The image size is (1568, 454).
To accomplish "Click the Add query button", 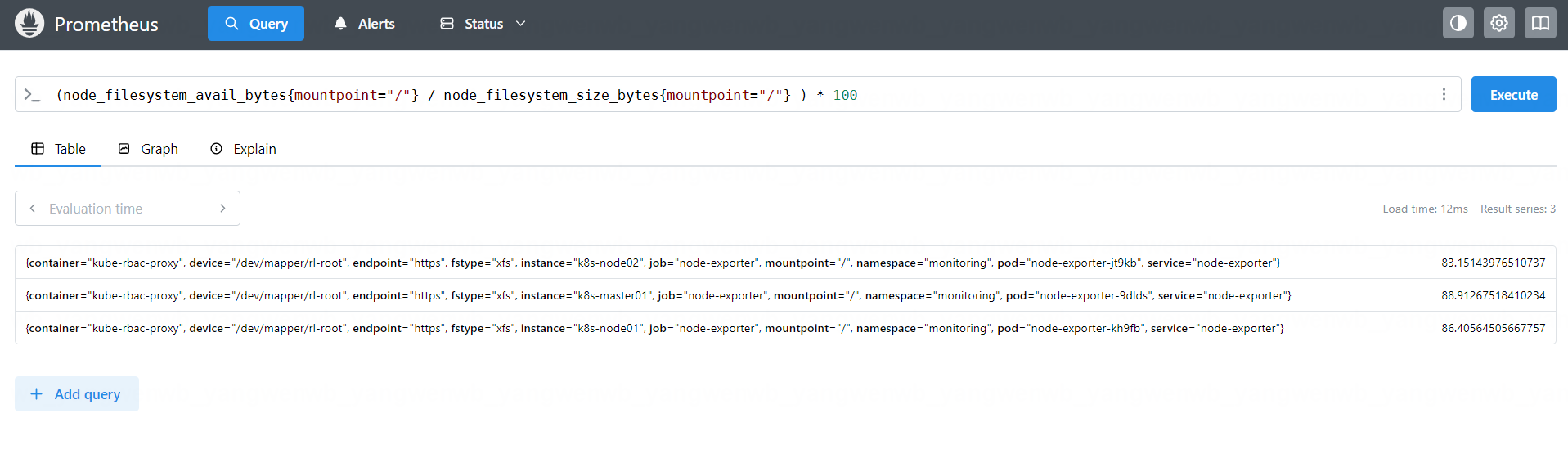I will pos(77,394).
